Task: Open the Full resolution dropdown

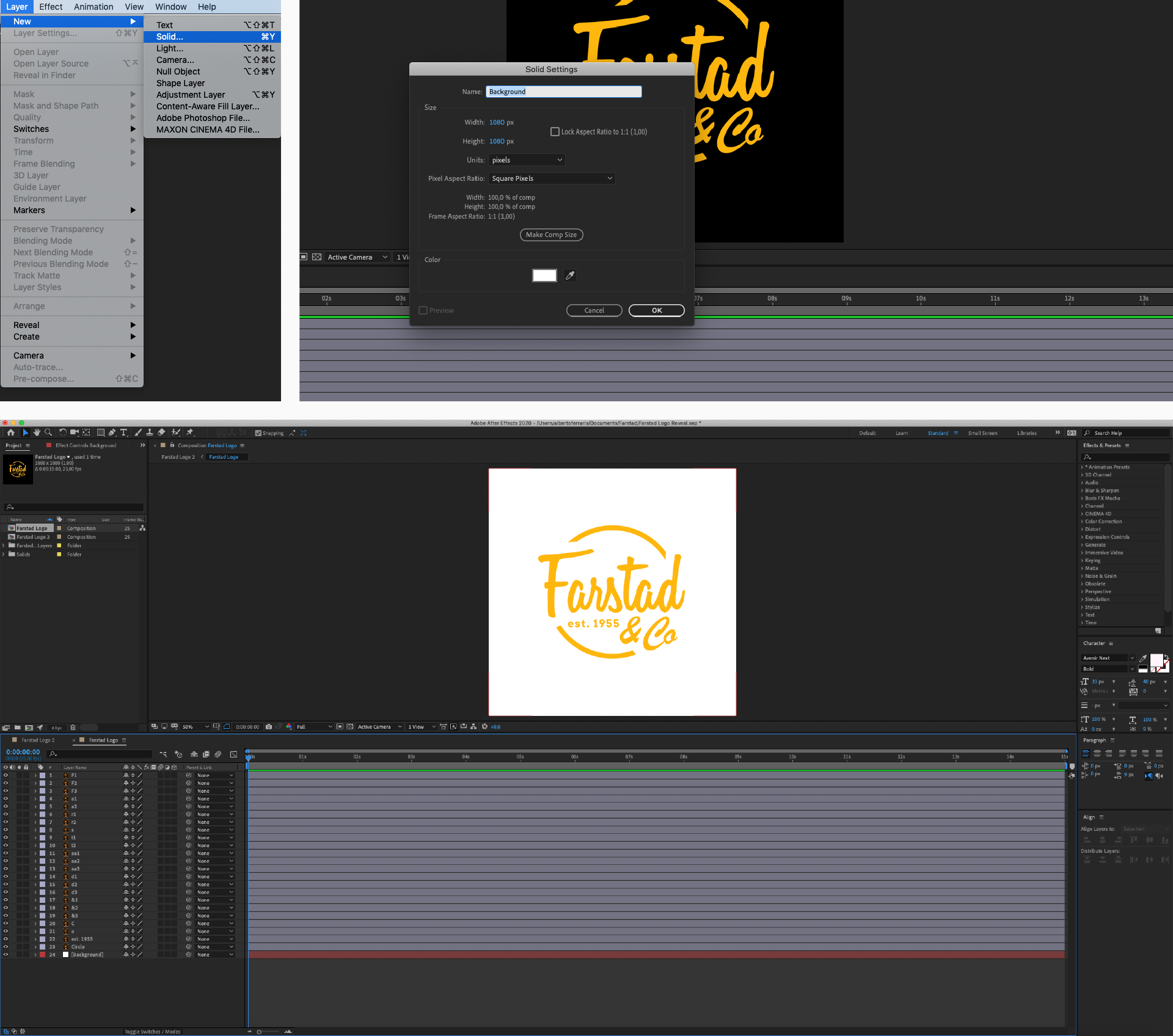Action: click(x=314, y=727)
